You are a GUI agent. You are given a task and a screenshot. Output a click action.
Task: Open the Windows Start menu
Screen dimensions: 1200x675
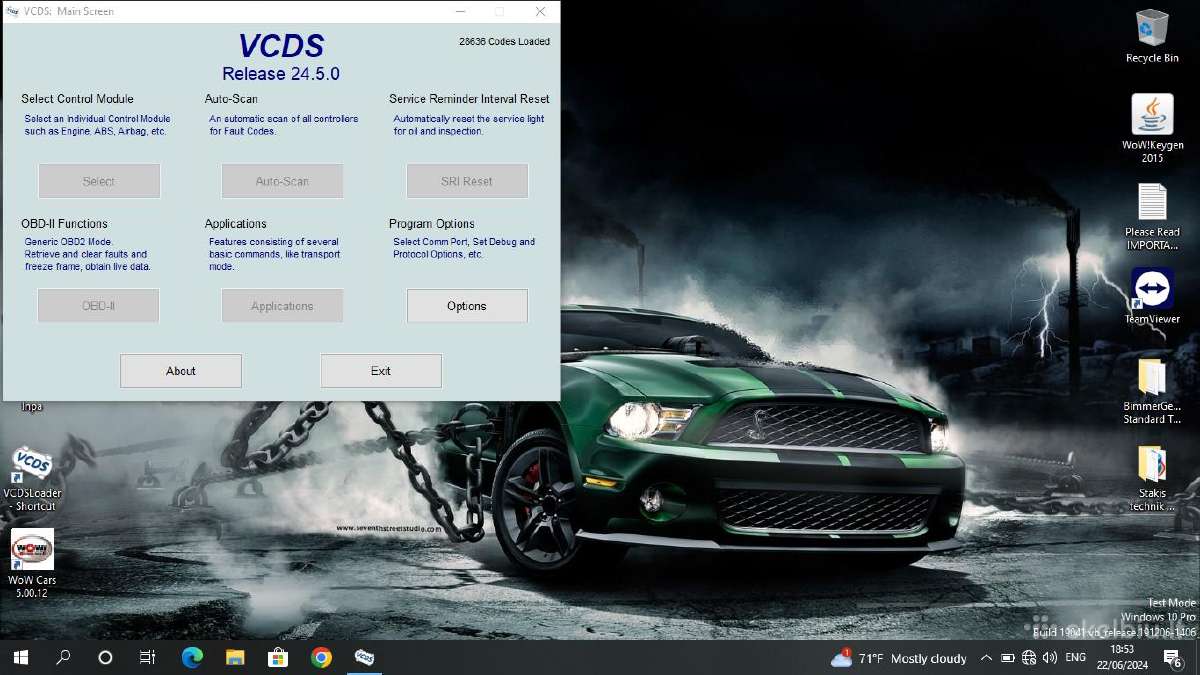click(20, 657)
